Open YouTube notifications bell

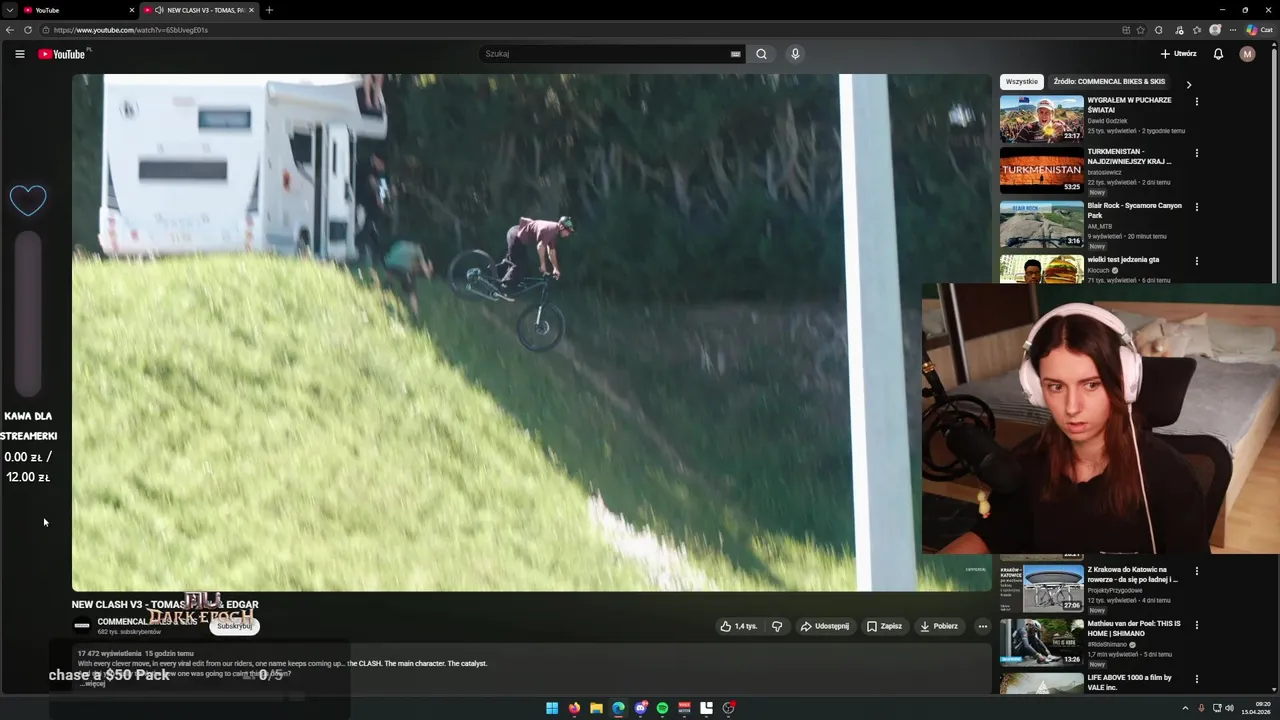tap(1218, 54)
